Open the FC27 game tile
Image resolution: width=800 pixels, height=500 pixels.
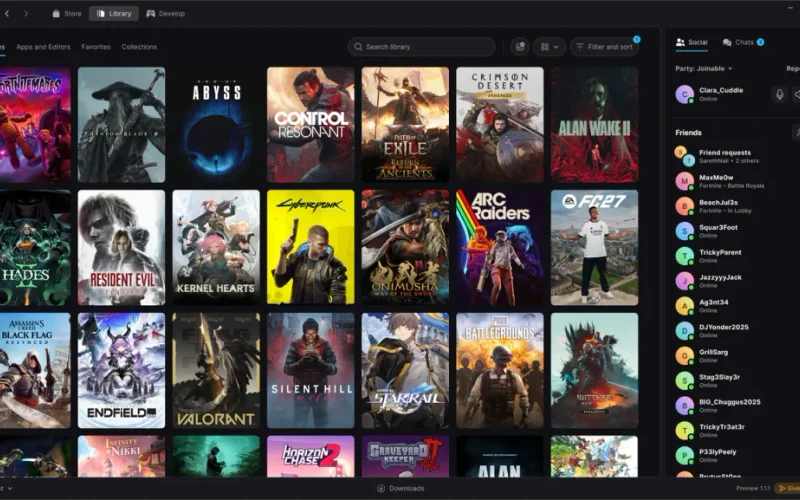click(x=594, y=247)
